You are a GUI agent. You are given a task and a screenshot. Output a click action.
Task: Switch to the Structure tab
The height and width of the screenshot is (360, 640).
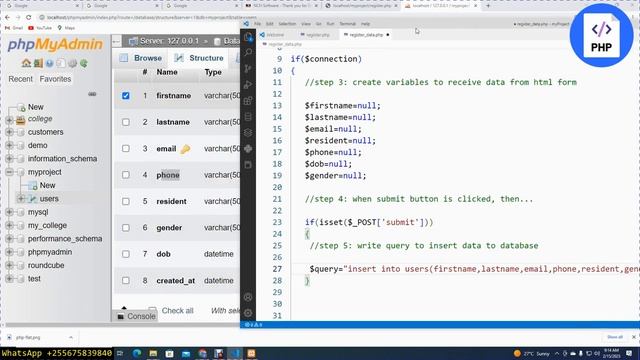pos(199,58)
